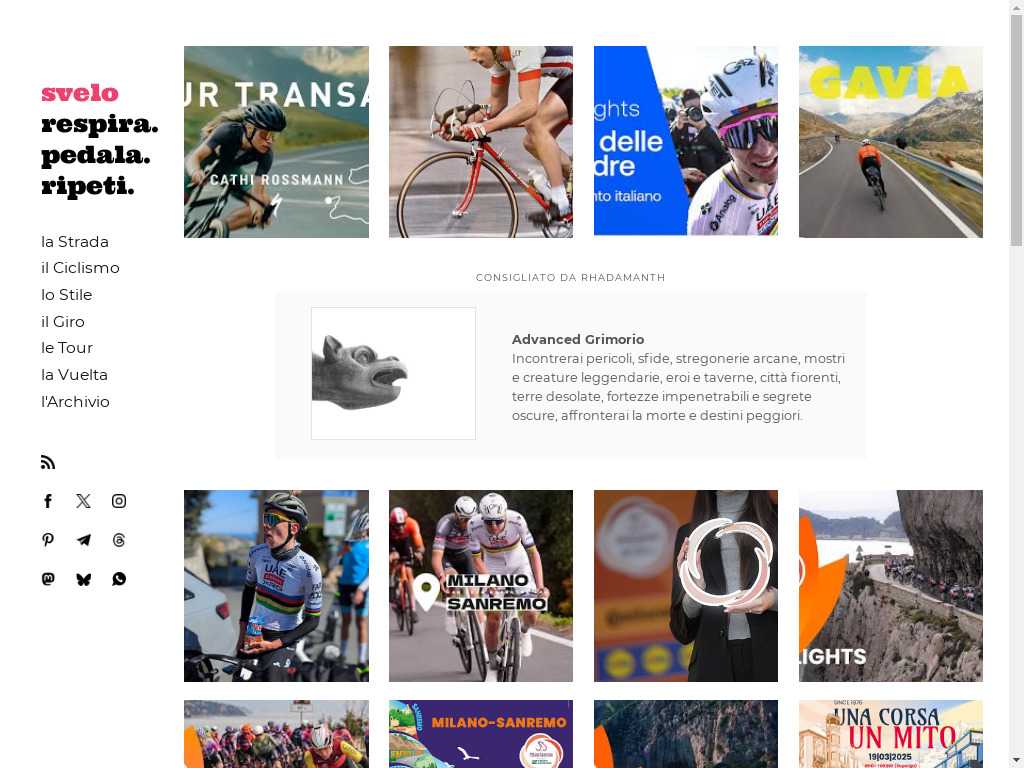Screen dimensions: 1024x768
Task: Click the WhatsApp icon
Action: pos(119,579)
